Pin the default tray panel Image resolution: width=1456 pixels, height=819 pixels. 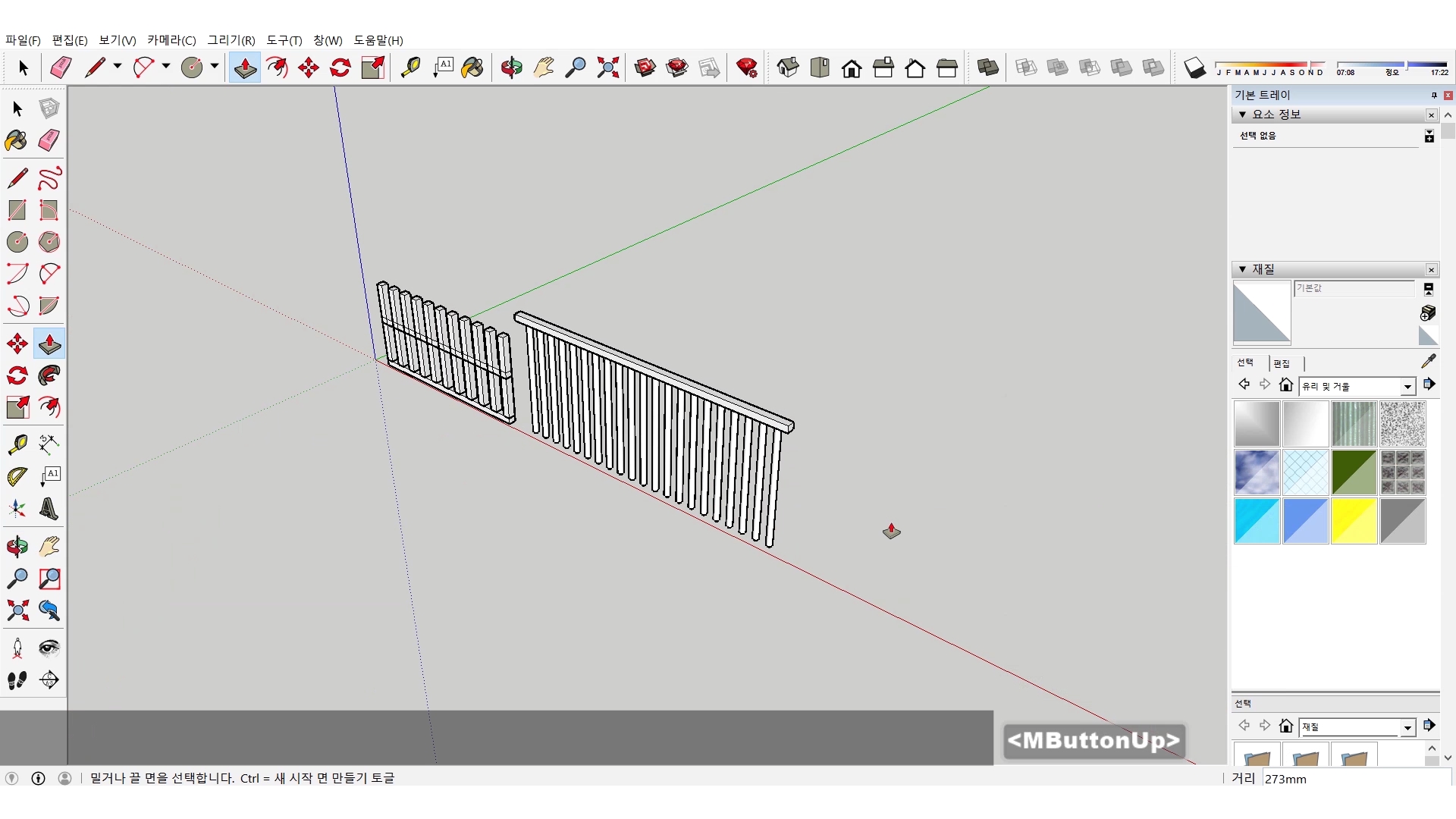click(1433, 96)
